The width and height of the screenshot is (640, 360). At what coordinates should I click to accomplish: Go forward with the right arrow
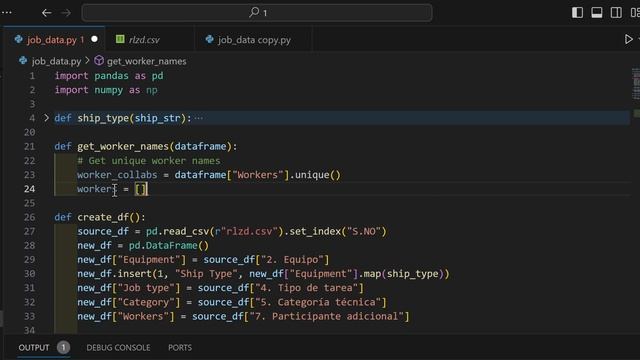click(x=66, y=13)
